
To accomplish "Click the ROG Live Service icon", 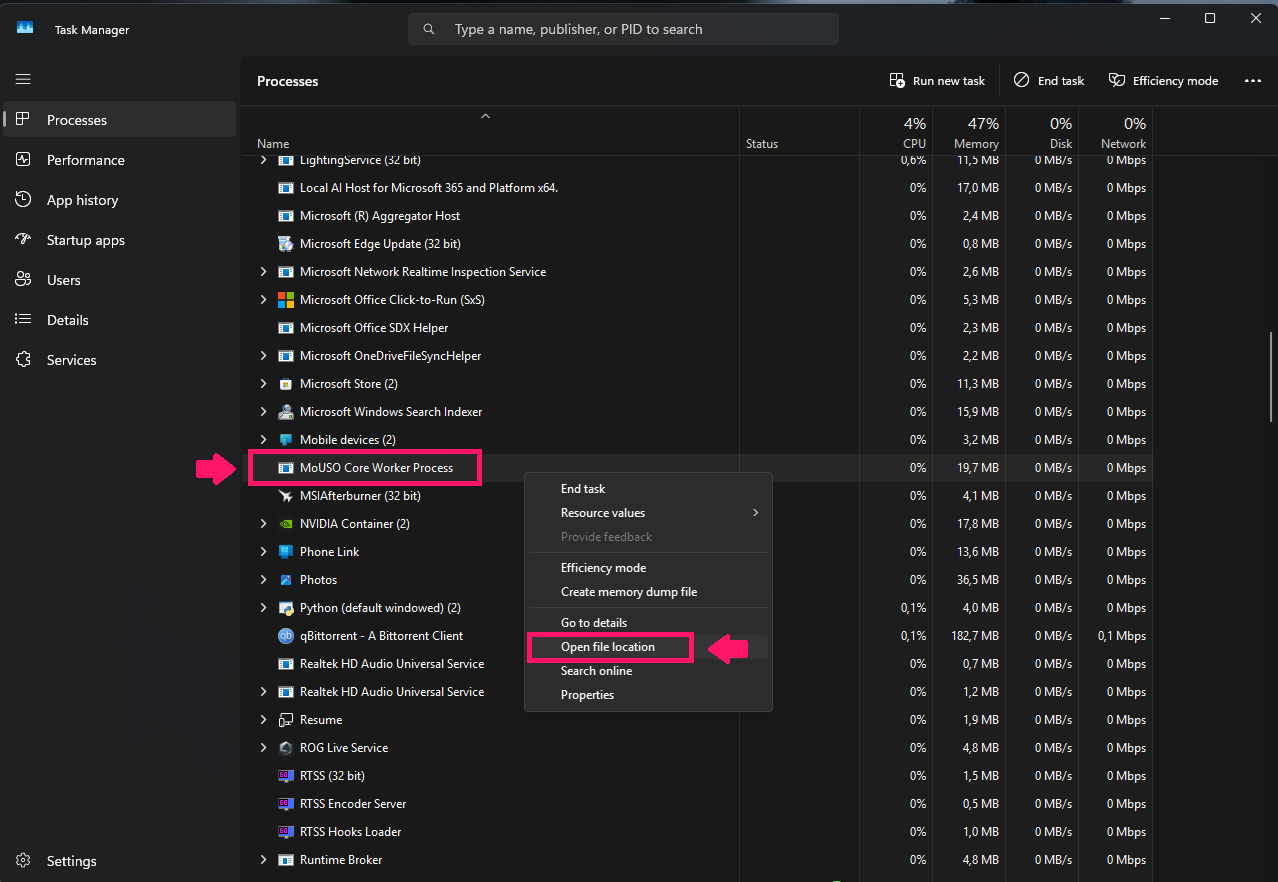I will (285, 748).
